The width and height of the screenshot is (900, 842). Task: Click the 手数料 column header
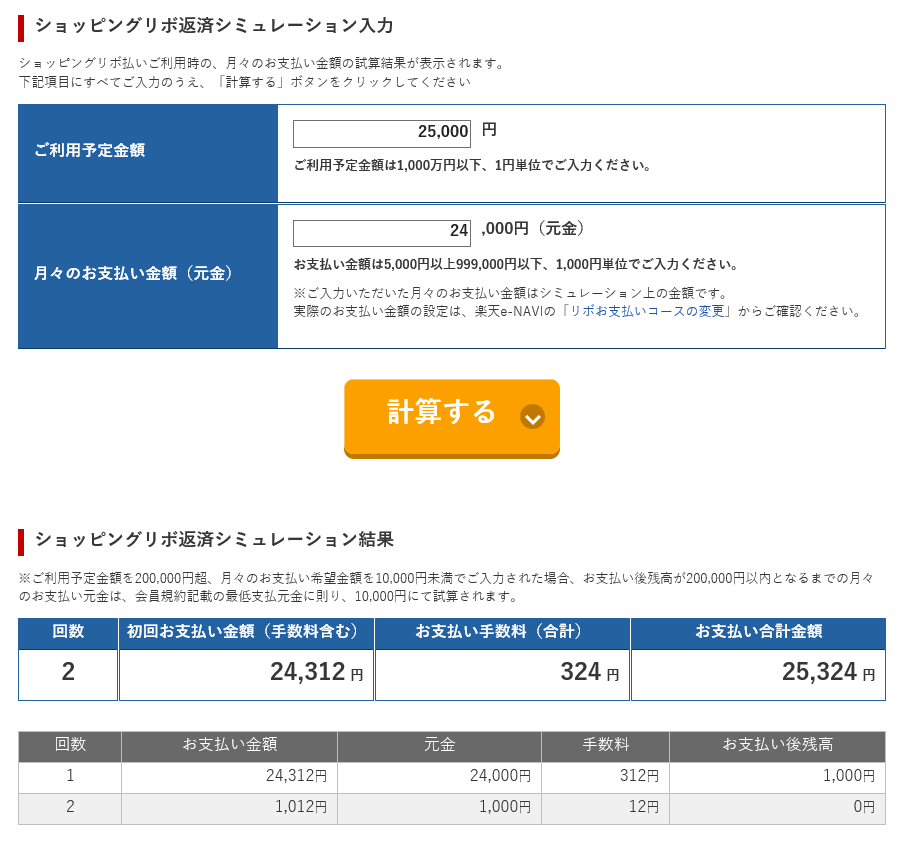[x=606, y=746]
